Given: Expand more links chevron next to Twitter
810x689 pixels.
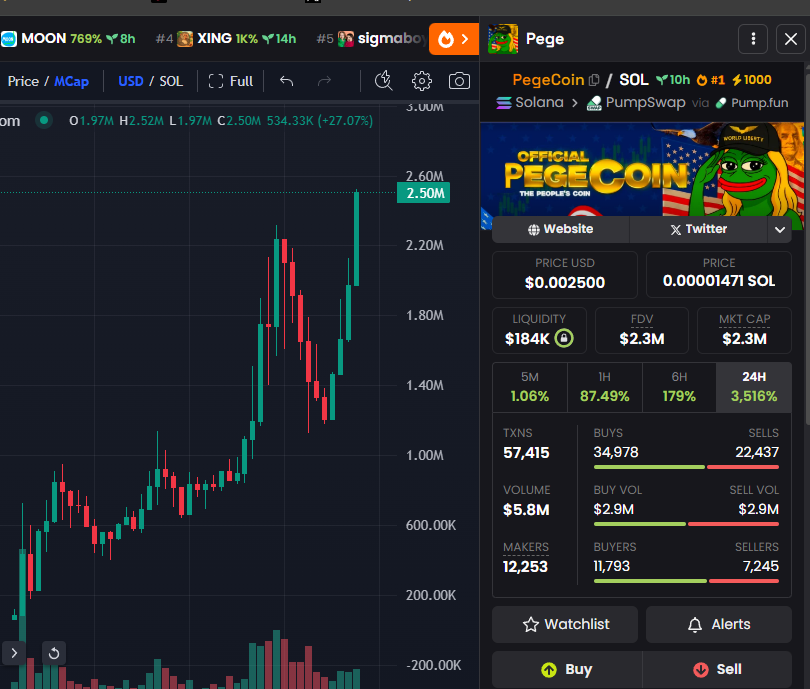Looking at the screenshot, I should (x=780, y=229).
